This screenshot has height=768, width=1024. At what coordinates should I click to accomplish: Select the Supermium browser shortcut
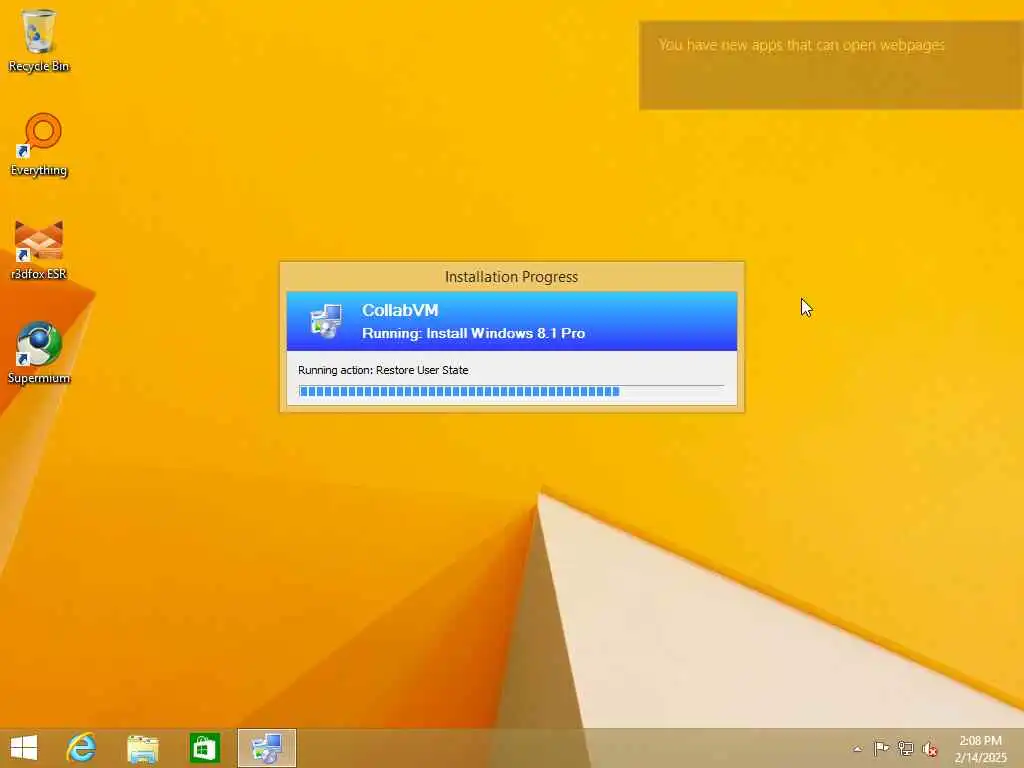[39, 353]
